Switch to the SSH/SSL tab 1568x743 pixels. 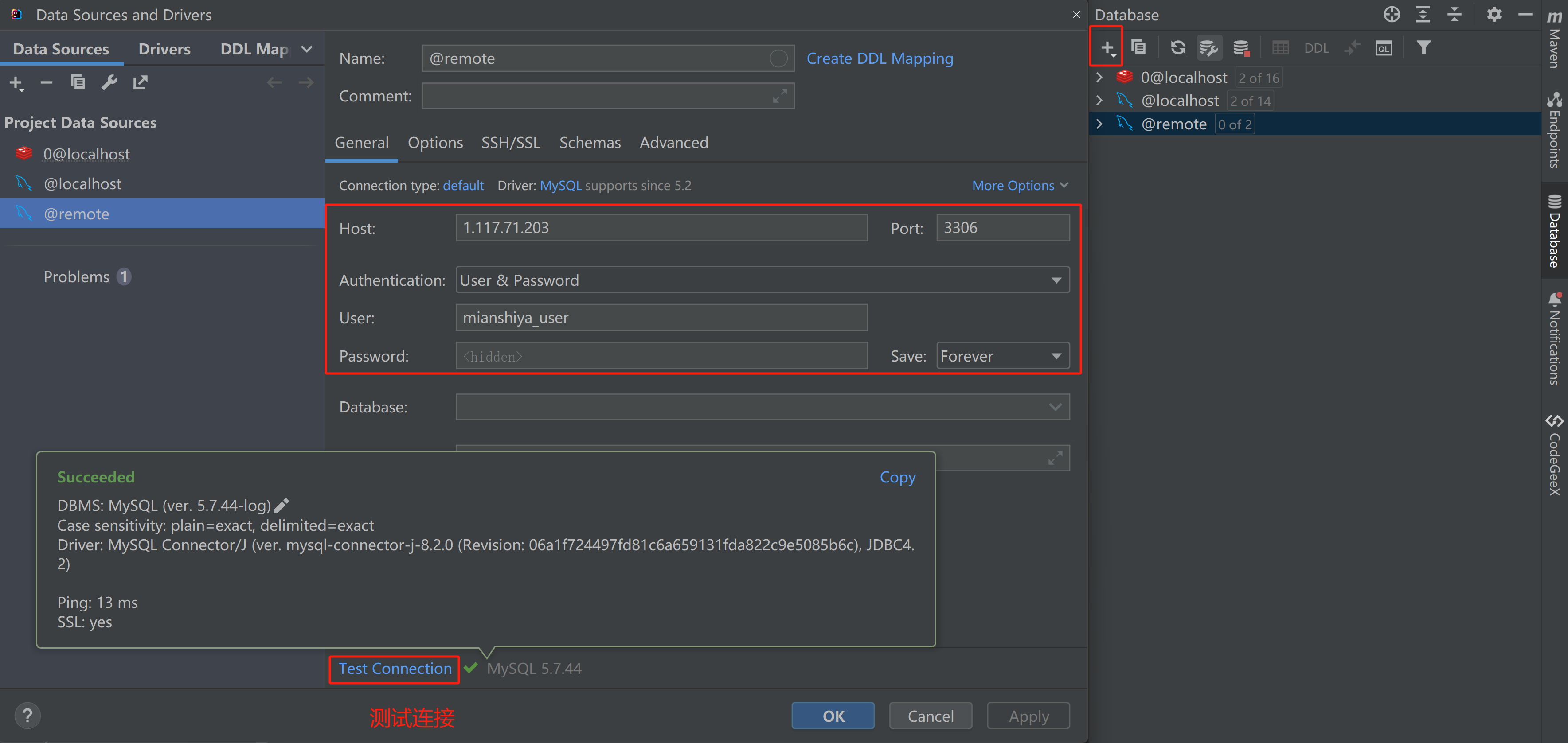(510, 142)
